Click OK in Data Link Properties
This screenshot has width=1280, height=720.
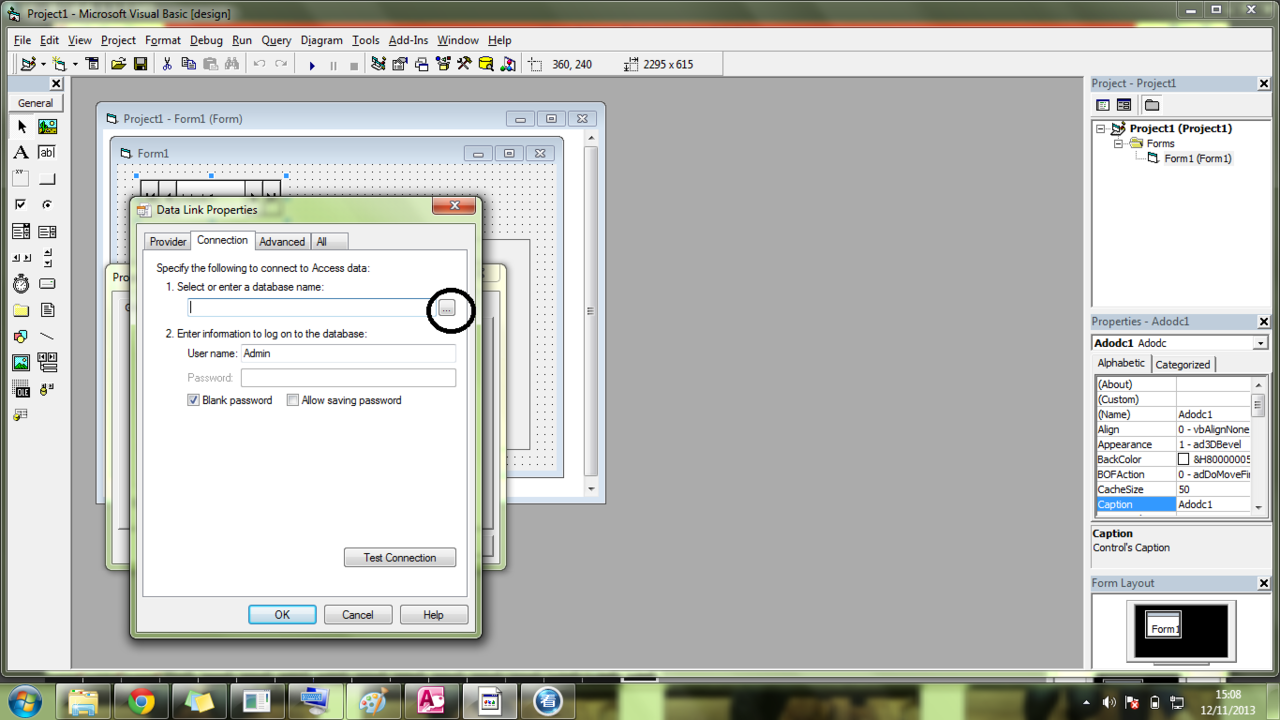click(x=282, y=614)
